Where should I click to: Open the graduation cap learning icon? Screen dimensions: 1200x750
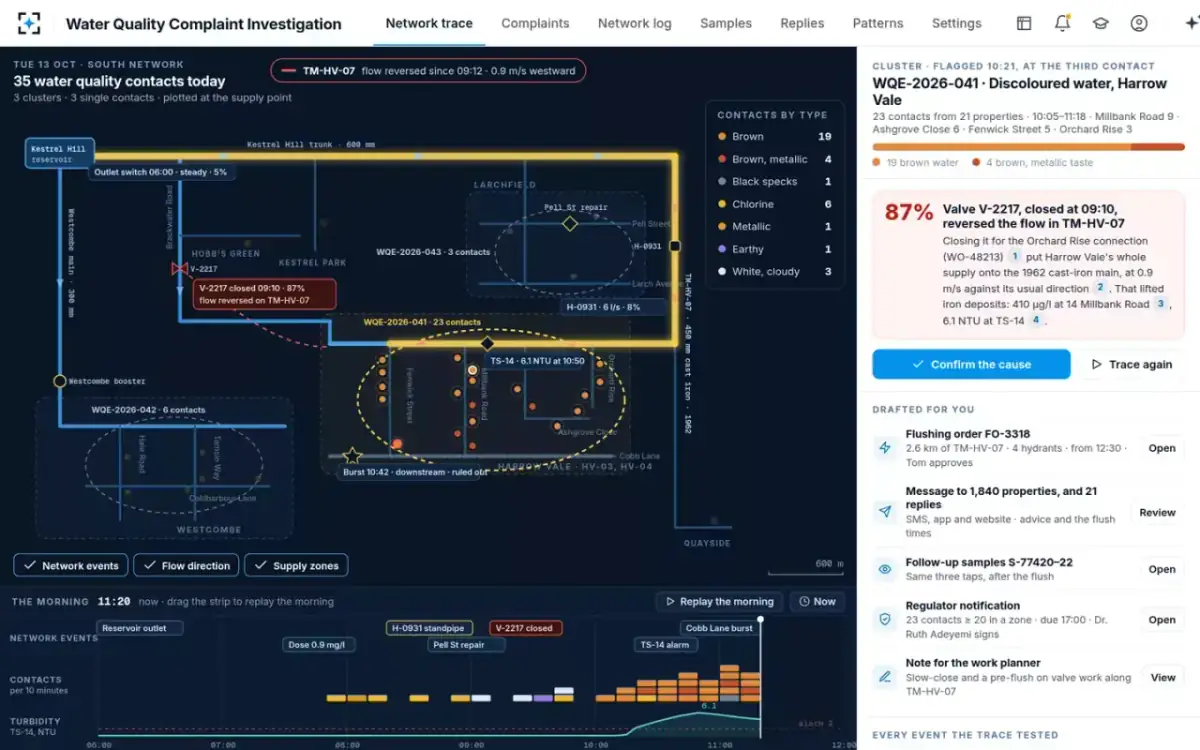1100,23
